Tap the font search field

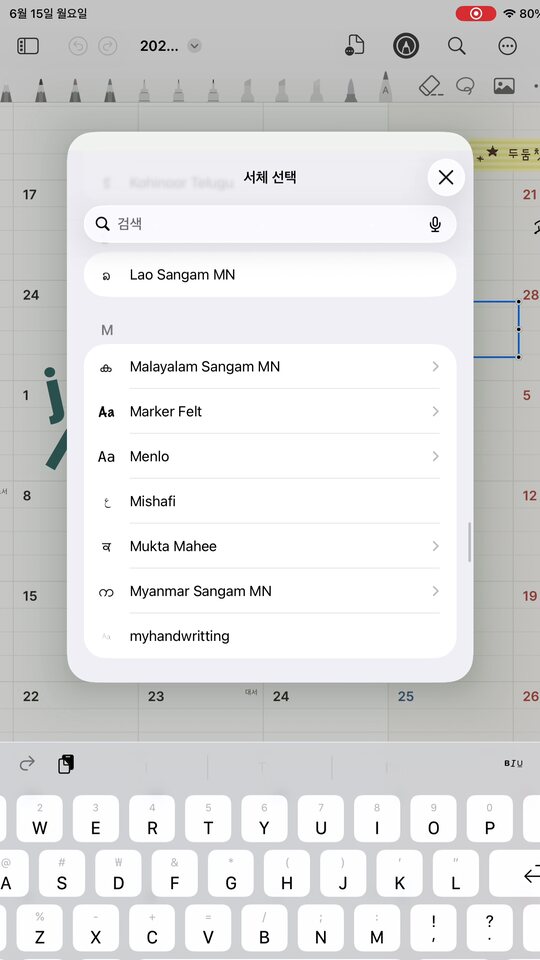pos(270,224)
